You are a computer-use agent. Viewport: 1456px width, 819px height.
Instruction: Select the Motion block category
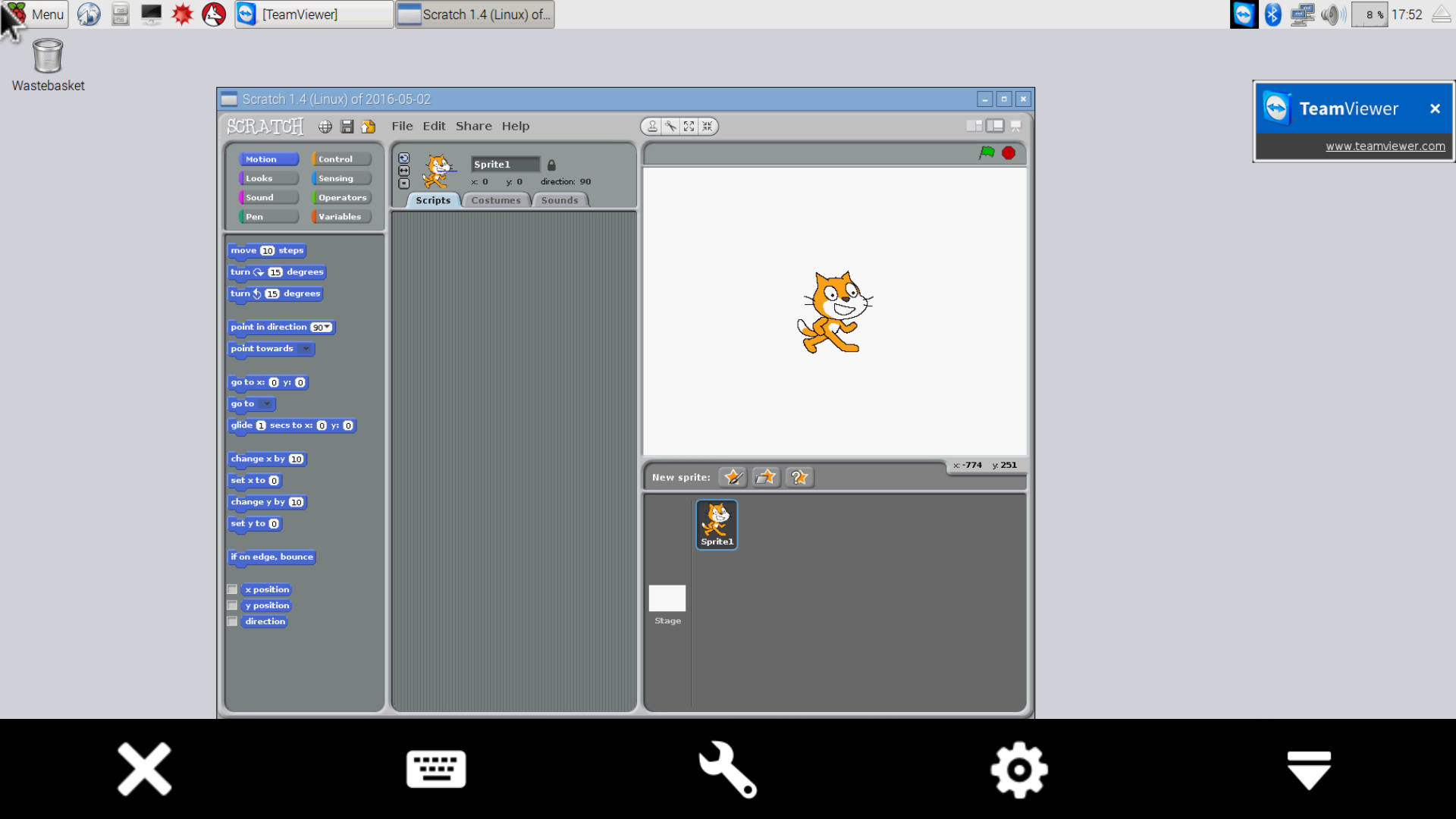(268, 159)
